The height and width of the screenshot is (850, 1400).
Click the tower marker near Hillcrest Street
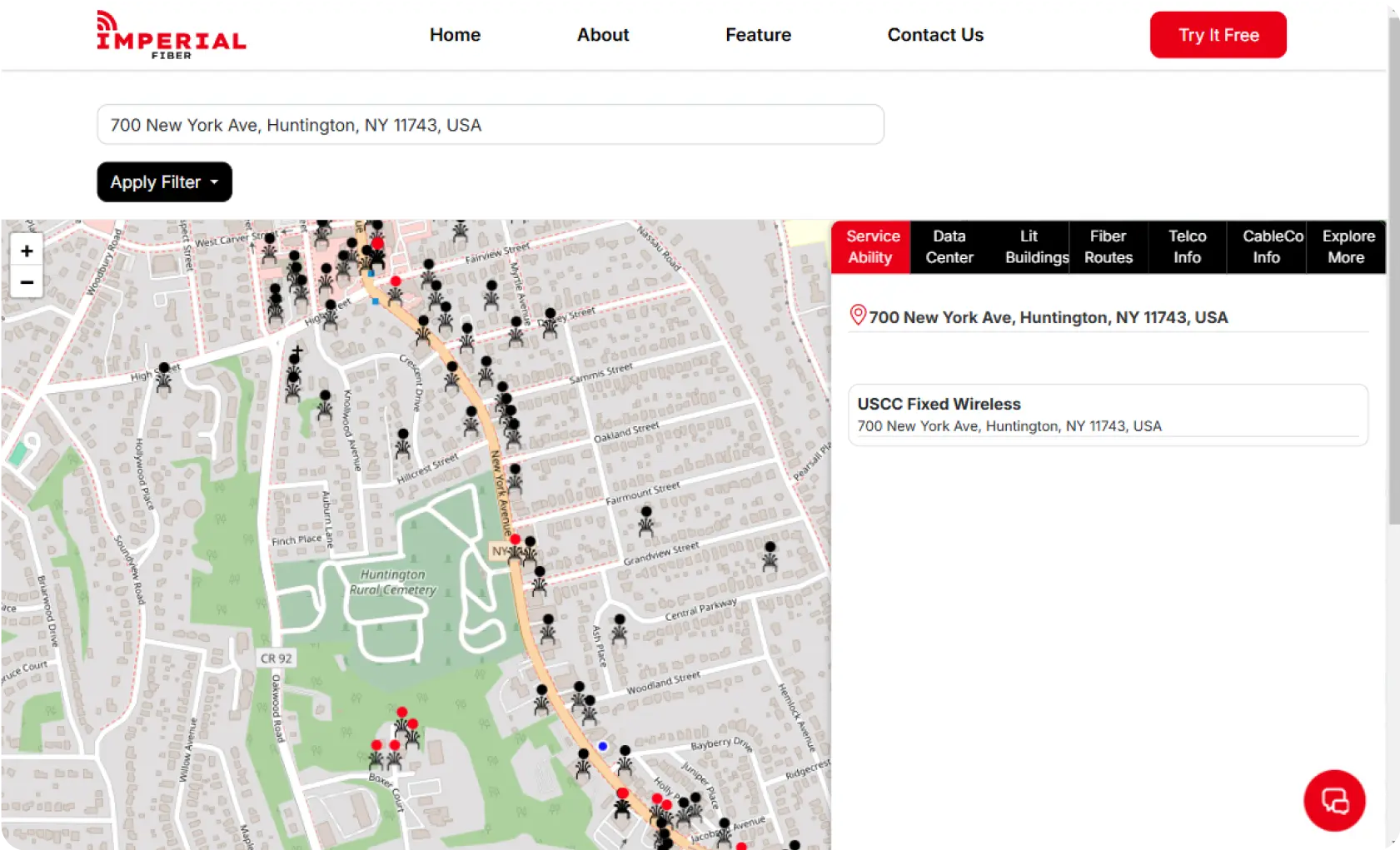tap(403, 443)
